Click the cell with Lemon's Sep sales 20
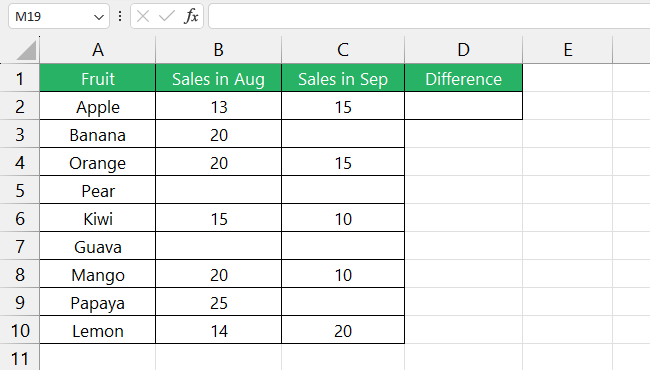 pos(343,331)
